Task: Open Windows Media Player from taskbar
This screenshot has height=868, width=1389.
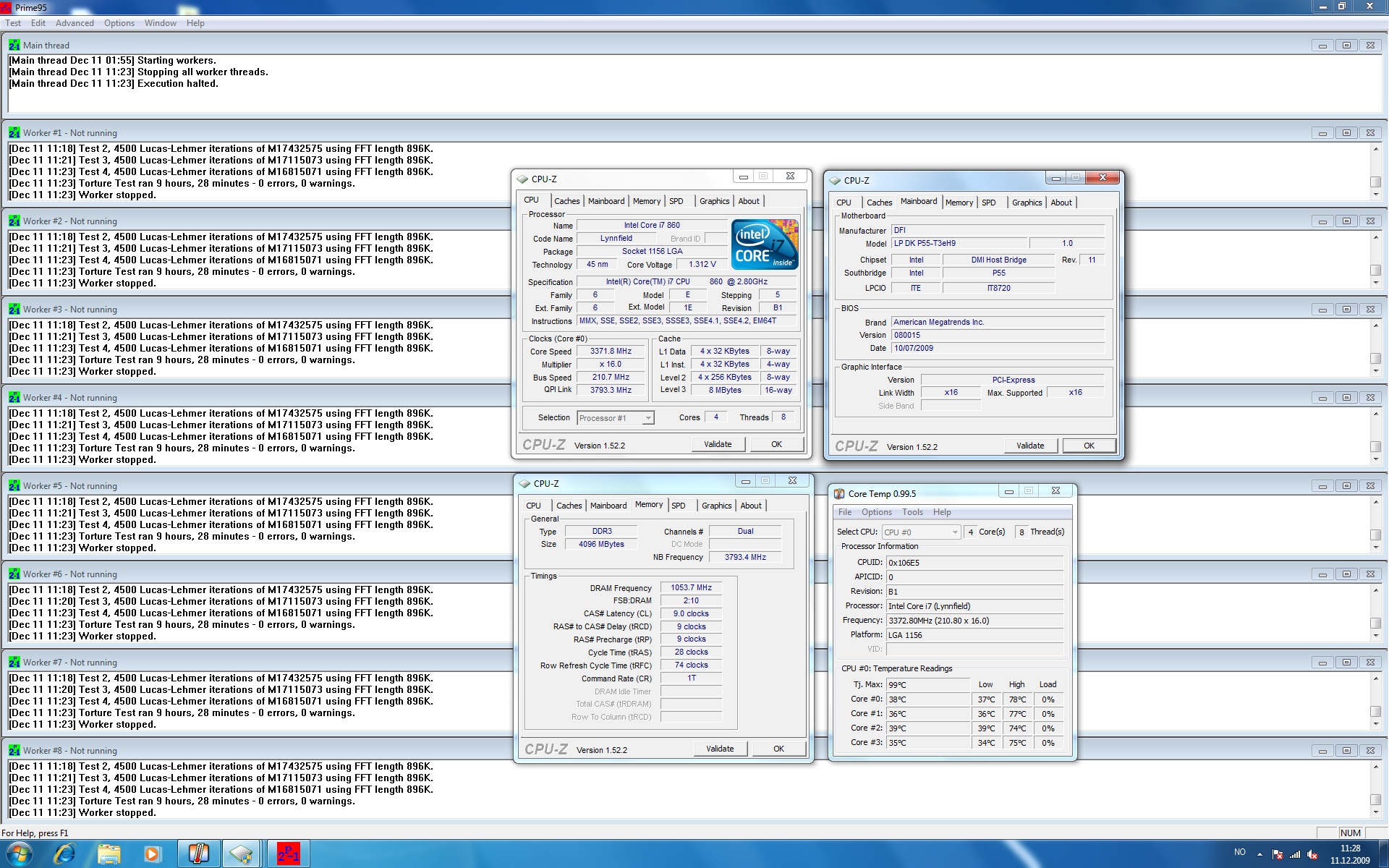Action: point(152,854)
